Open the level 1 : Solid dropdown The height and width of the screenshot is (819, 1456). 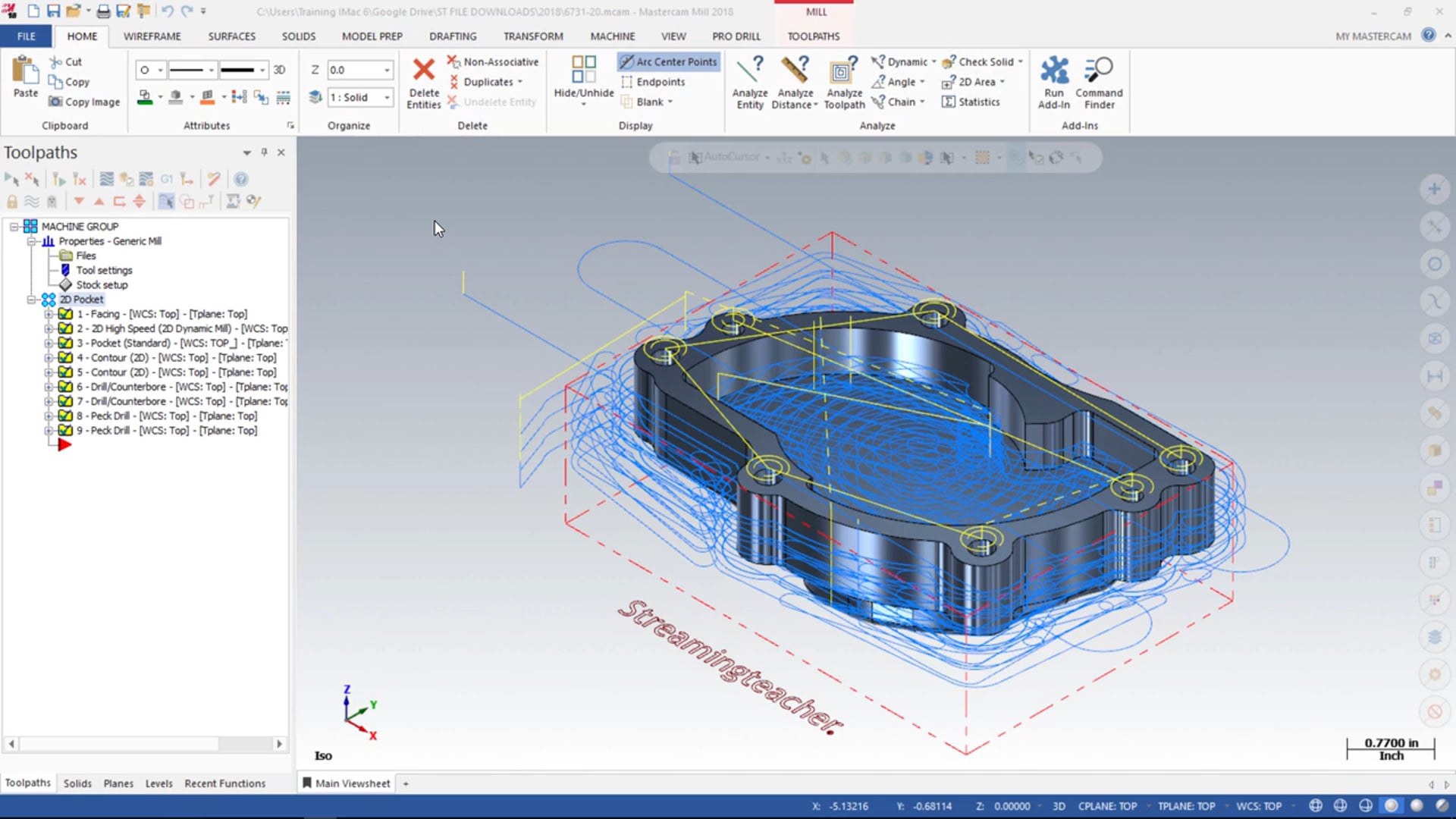387,97
